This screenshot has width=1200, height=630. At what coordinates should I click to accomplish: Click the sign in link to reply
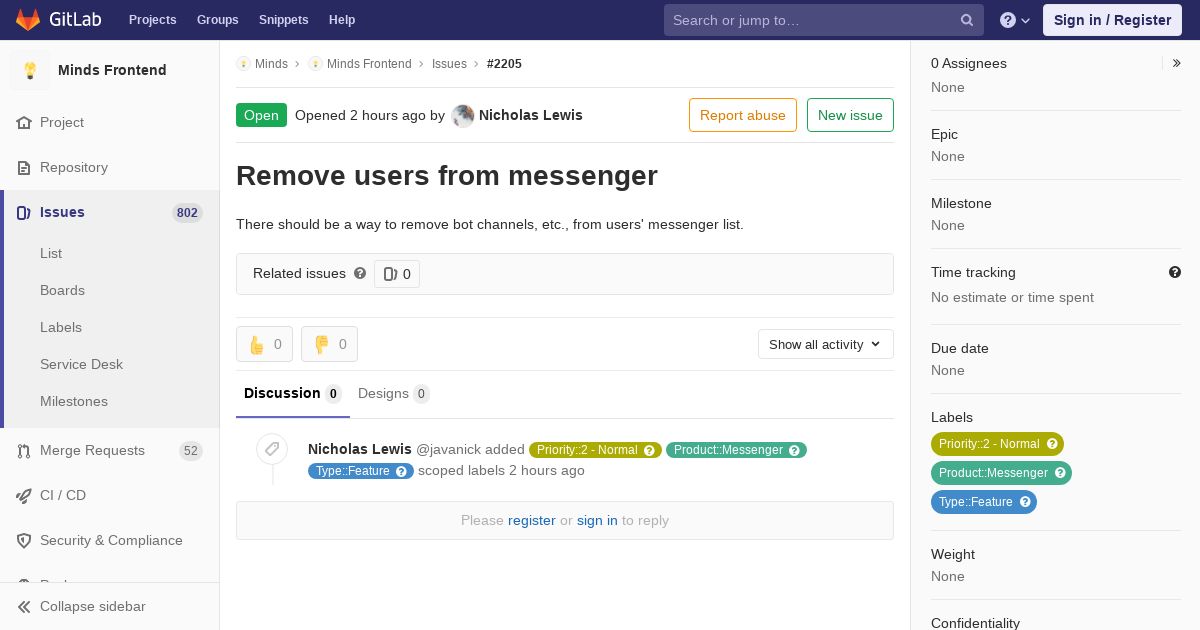tap(597, 520)
